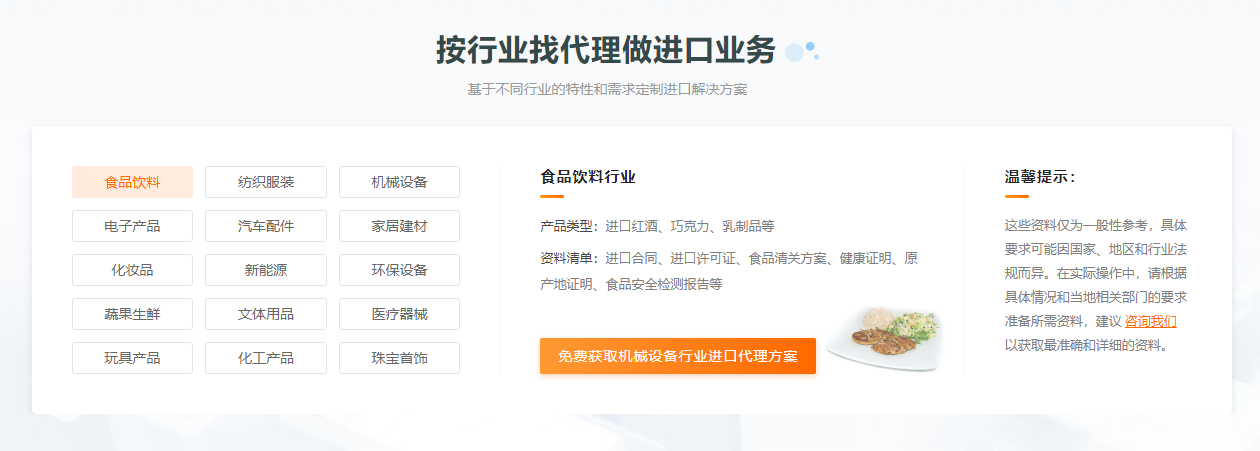Click the 家居建材 category button
1260x451 pixels.
(399, 226)
